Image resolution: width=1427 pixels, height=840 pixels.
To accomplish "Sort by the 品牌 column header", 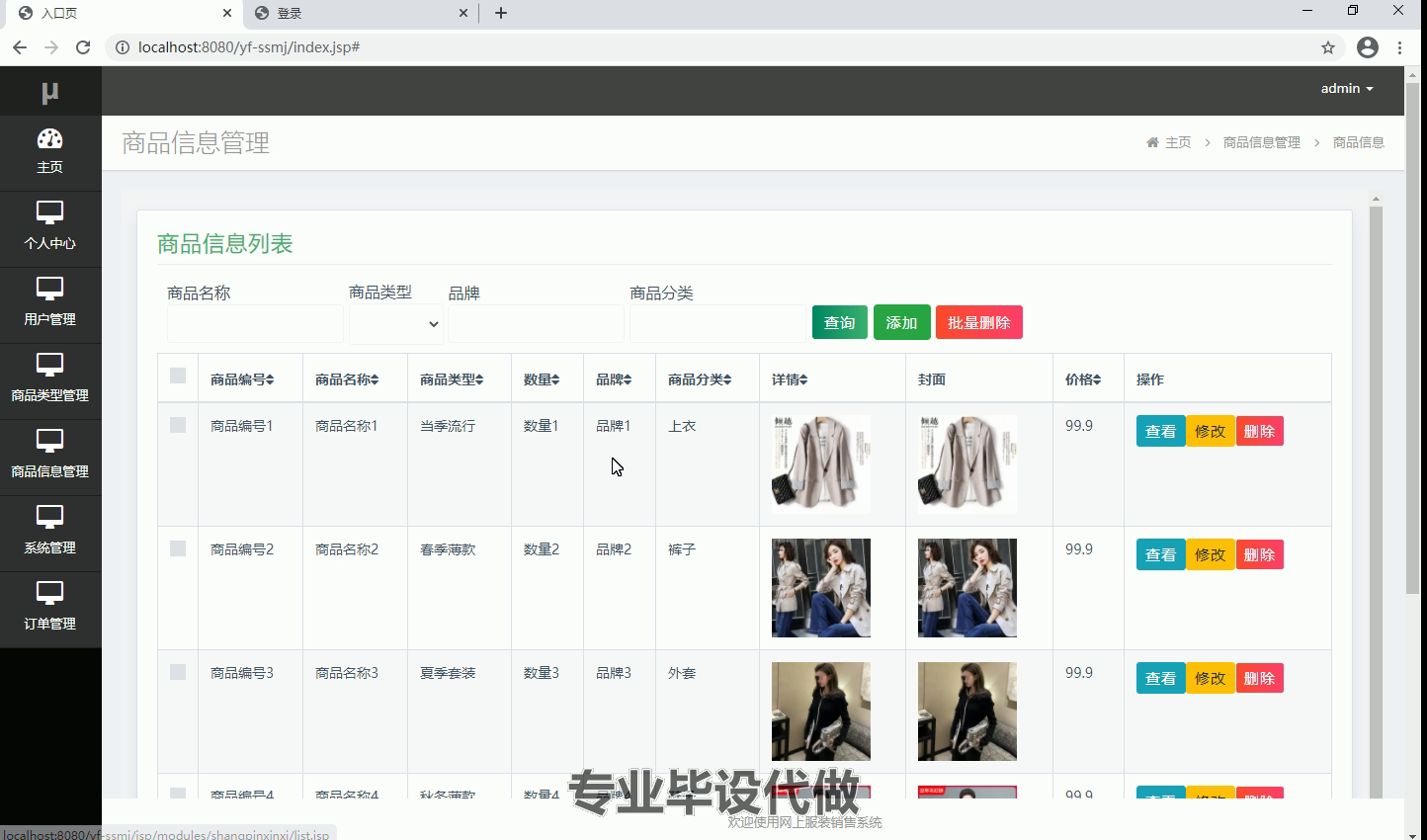I will pos(614,379).
